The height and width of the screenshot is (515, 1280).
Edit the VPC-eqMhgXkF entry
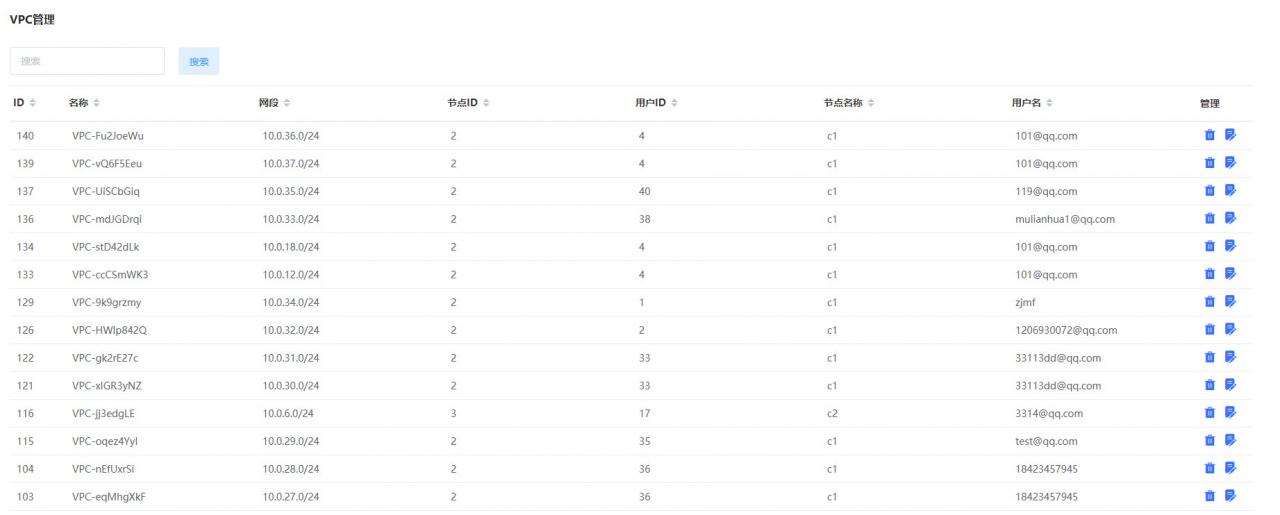[x=1230, y=496]
